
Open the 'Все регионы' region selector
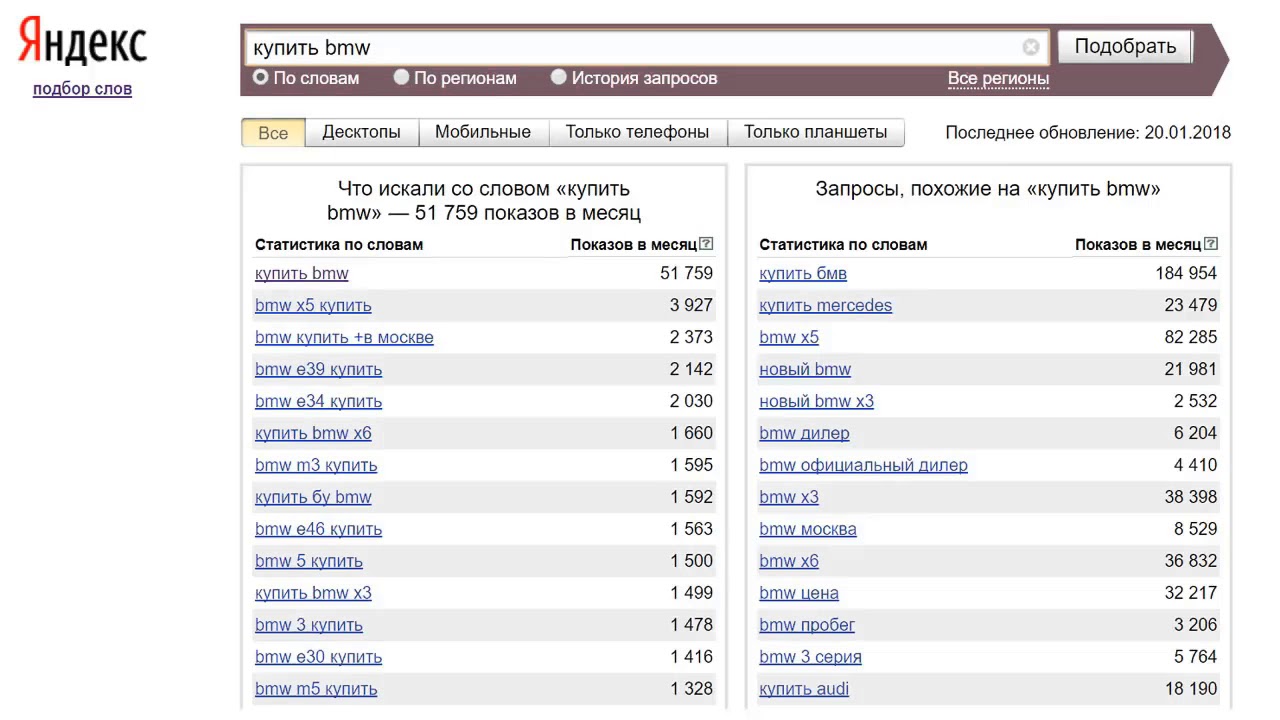998,78
